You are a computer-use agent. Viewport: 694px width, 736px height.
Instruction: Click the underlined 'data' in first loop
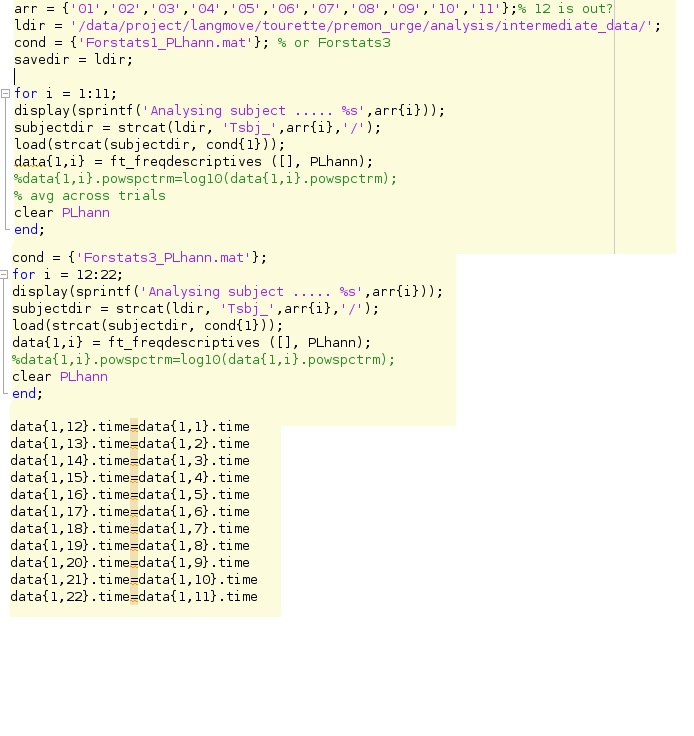29,161
